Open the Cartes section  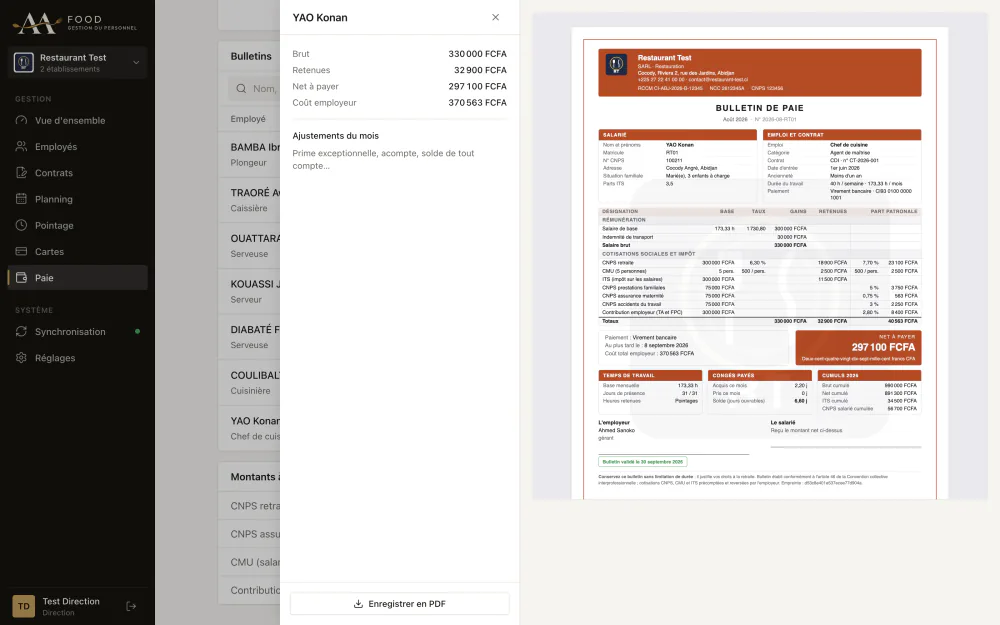click(x=77, y=251)
